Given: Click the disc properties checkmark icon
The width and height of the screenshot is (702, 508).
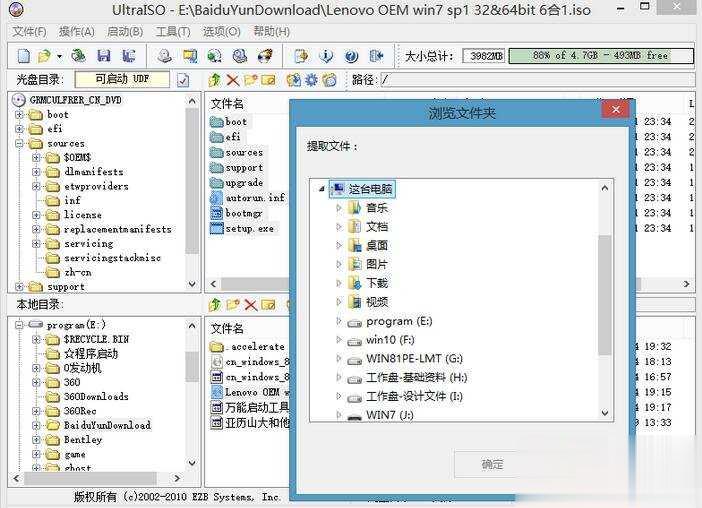Looking at the screenshot, I should click(x=183, y=81).
